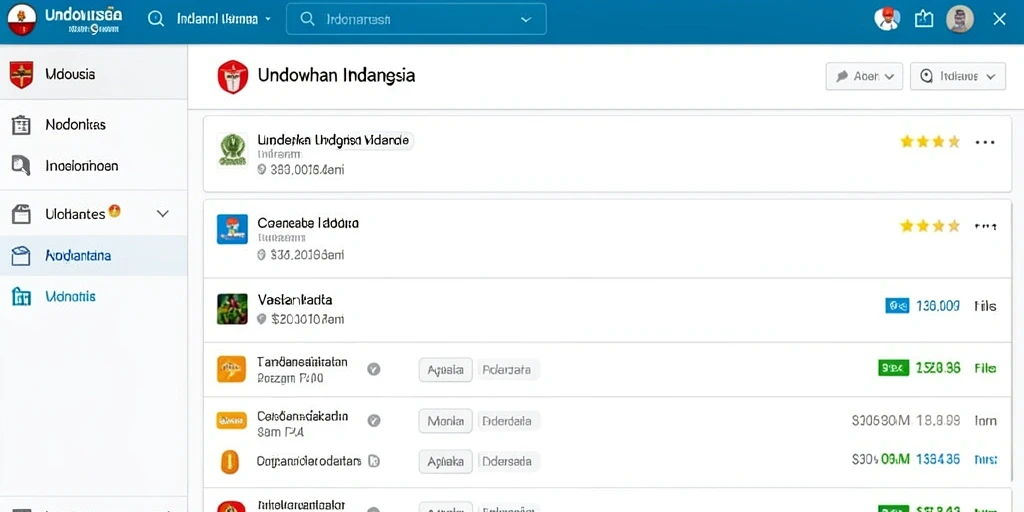Click the Ddersada button
The height and width of the screenshot is (512, 1024).
[507, 462]
